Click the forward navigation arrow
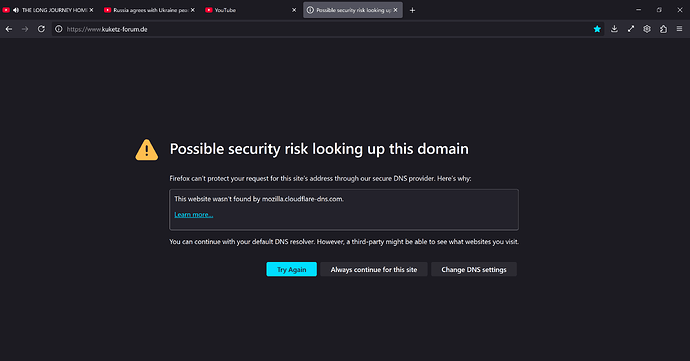690x361 pixels. [25, 29]
